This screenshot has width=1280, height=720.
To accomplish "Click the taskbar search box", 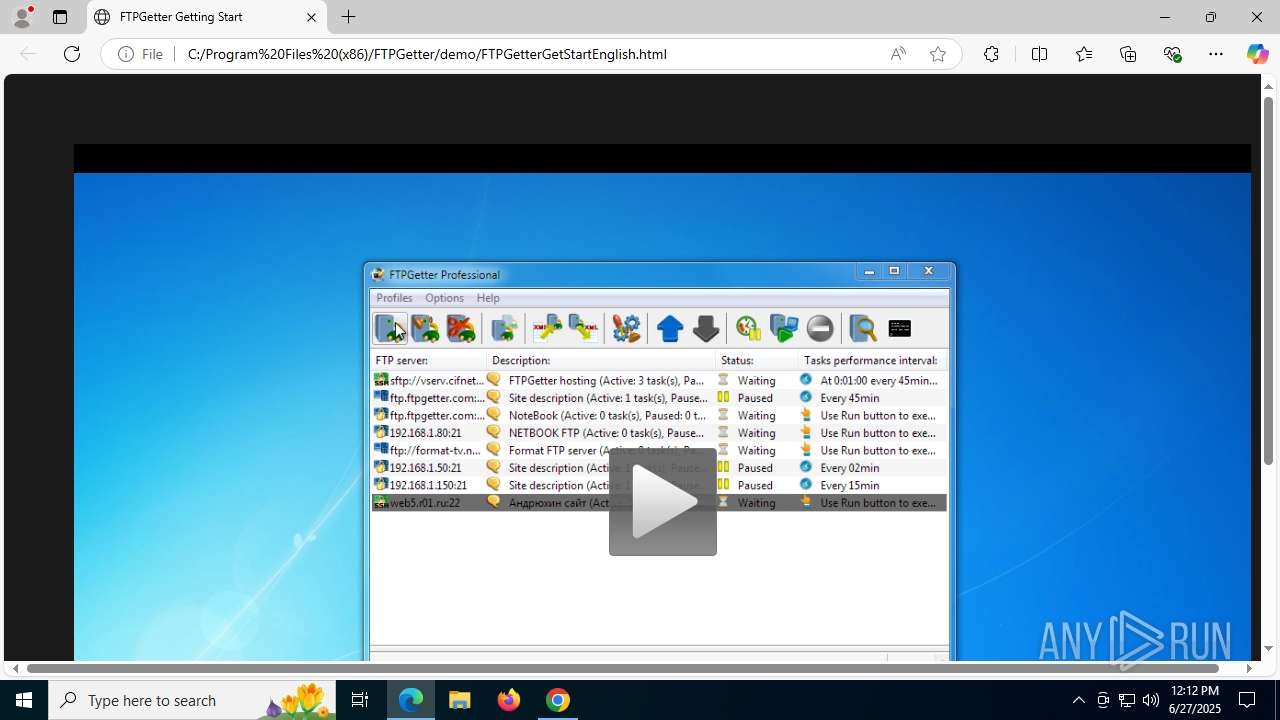I will click(x=192, y=700).
